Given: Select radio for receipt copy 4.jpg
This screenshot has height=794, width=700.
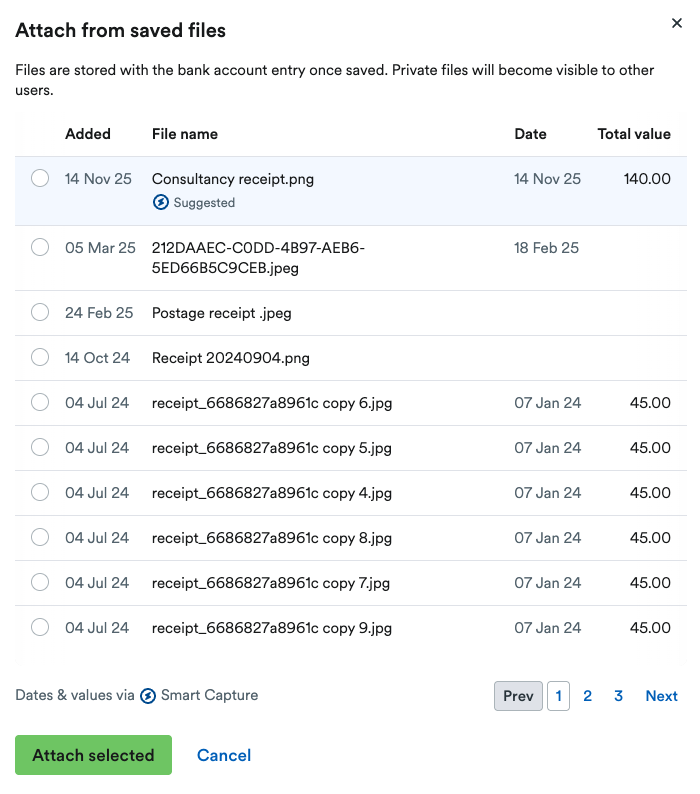Looking at the screenshot, I should (x=40, y=492).
